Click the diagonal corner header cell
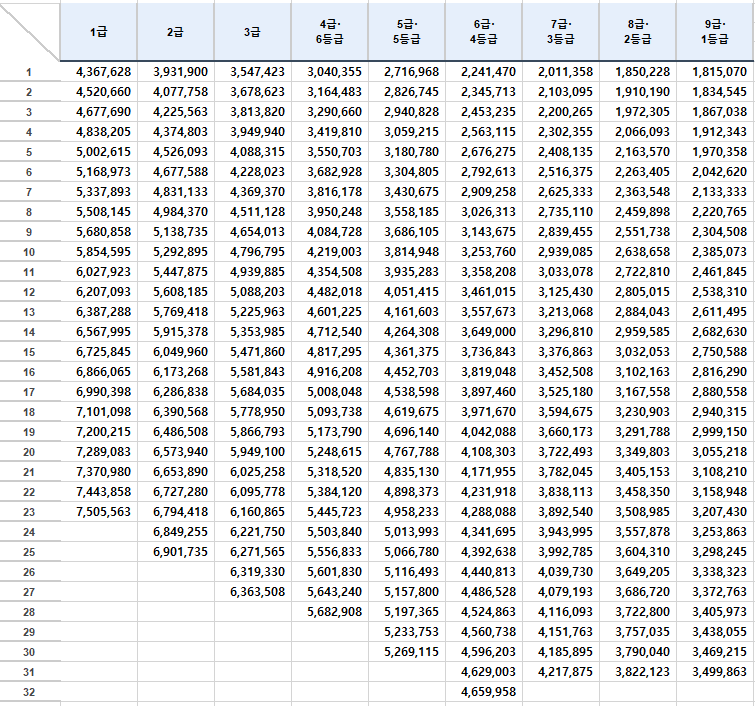The image size is (755, 706). [x=30, y=32]
